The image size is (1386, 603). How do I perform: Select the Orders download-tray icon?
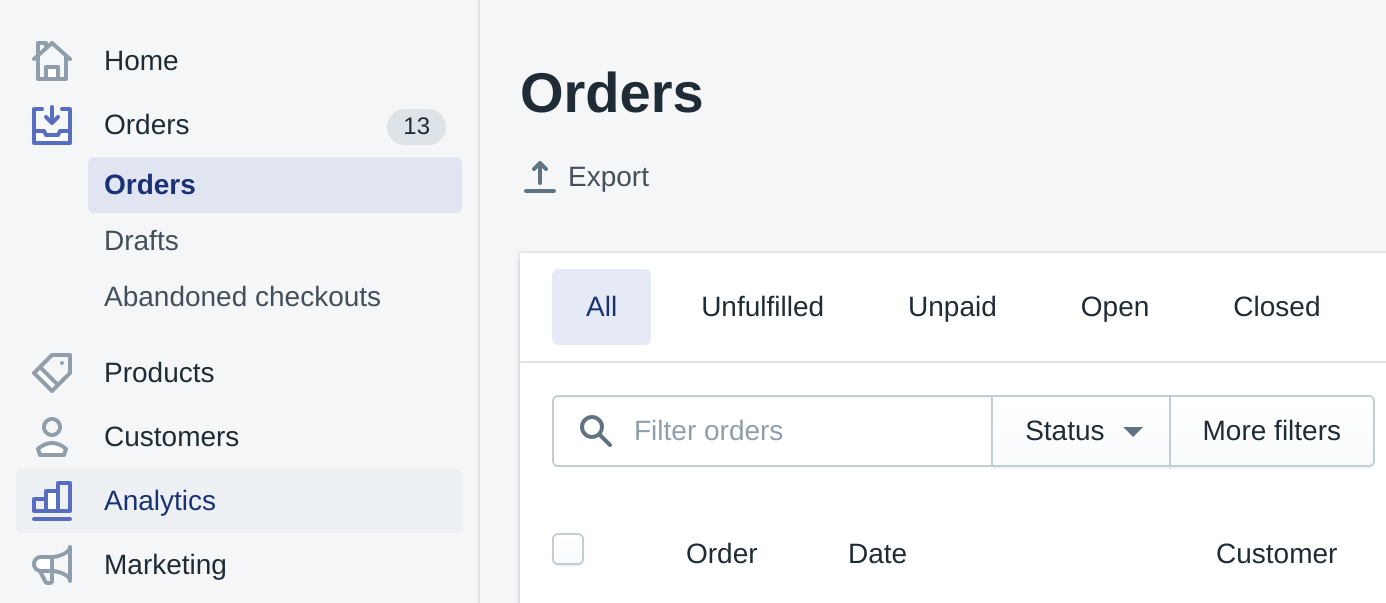click(x=52, y=124)
